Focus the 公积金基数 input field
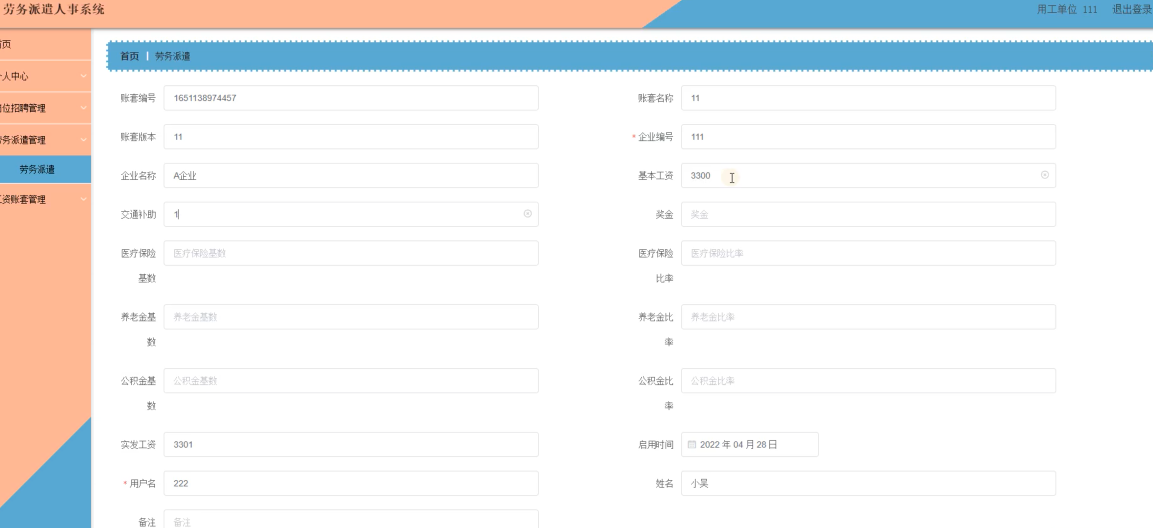 pos(350,381)
